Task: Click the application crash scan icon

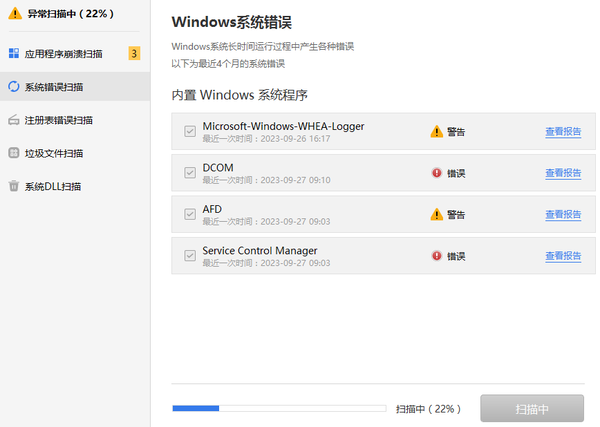Action: coord(13,53)
